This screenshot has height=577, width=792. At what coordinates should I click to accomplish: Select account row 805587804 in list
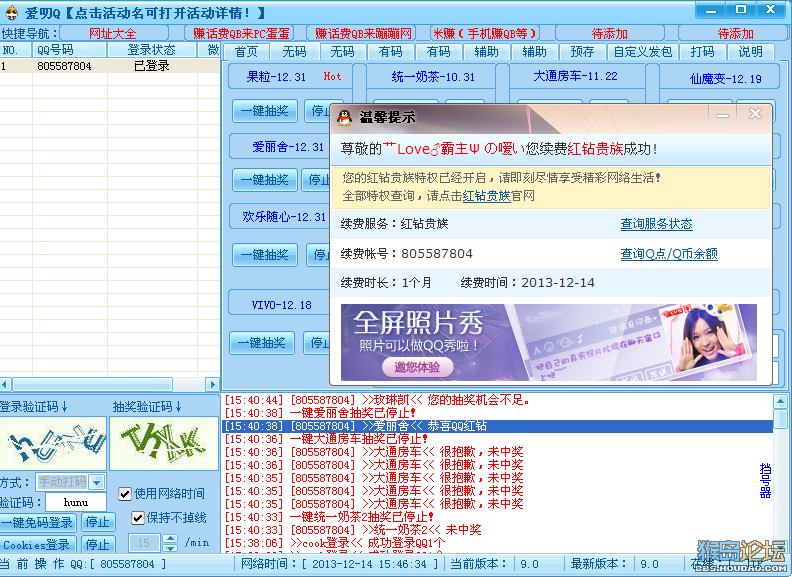[x=110, y=66]
